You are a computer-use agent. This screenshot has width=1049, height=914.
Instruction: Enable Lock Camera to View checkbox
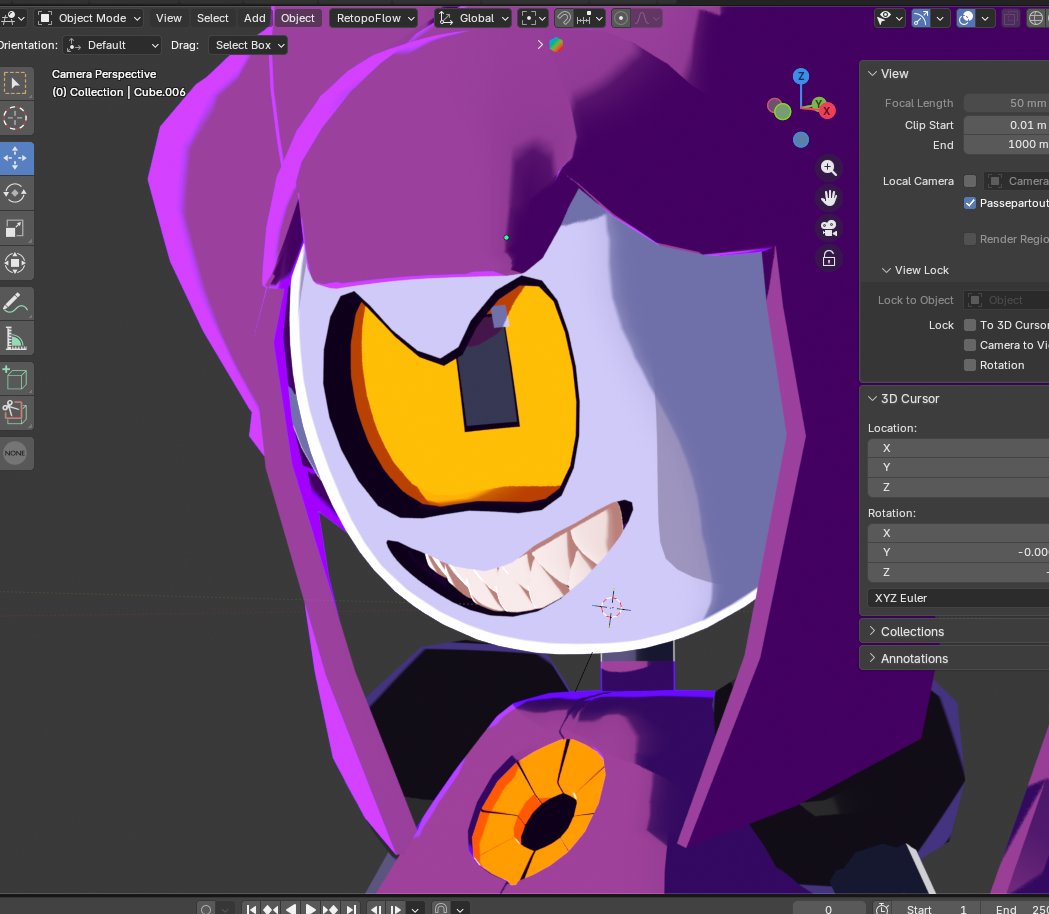[x=969, y=345]
